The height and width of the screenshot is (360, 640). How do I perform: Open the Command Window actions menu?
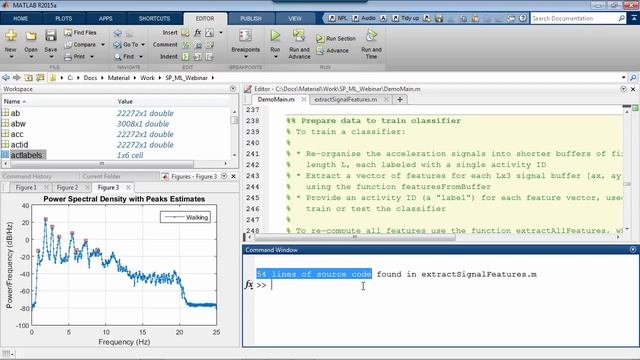point(633,250)
